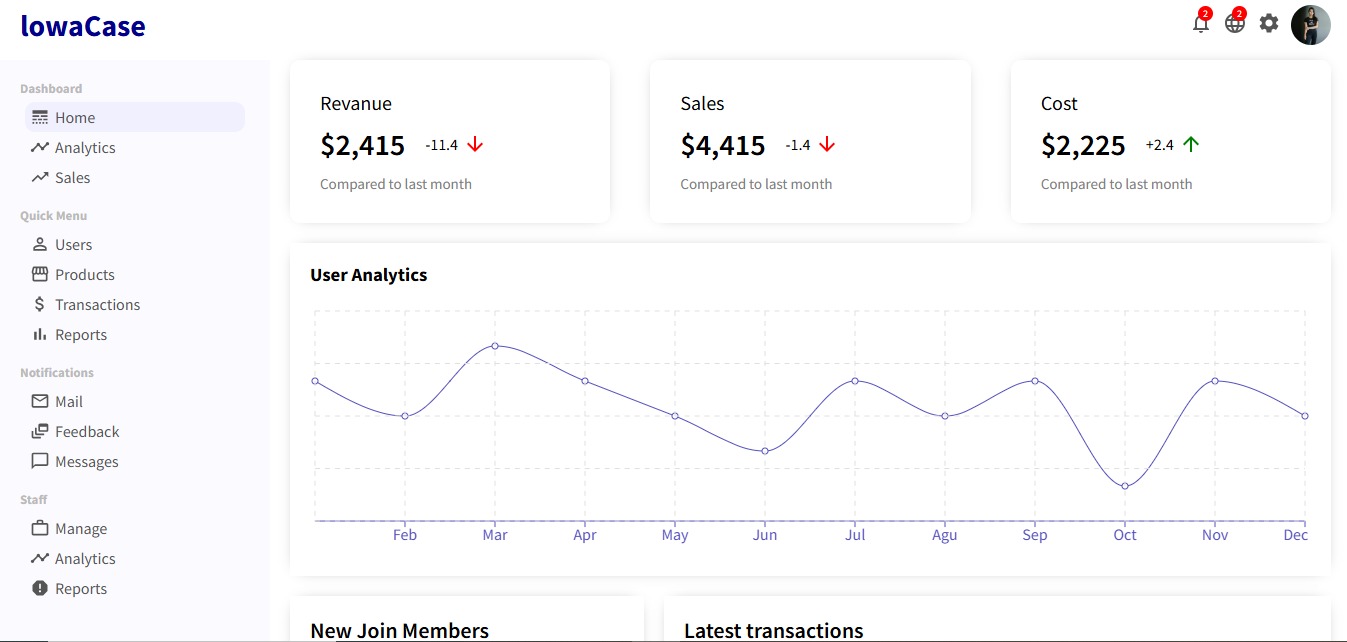Click the Reports bar chart icon under Quick Menu

(40, 334)
